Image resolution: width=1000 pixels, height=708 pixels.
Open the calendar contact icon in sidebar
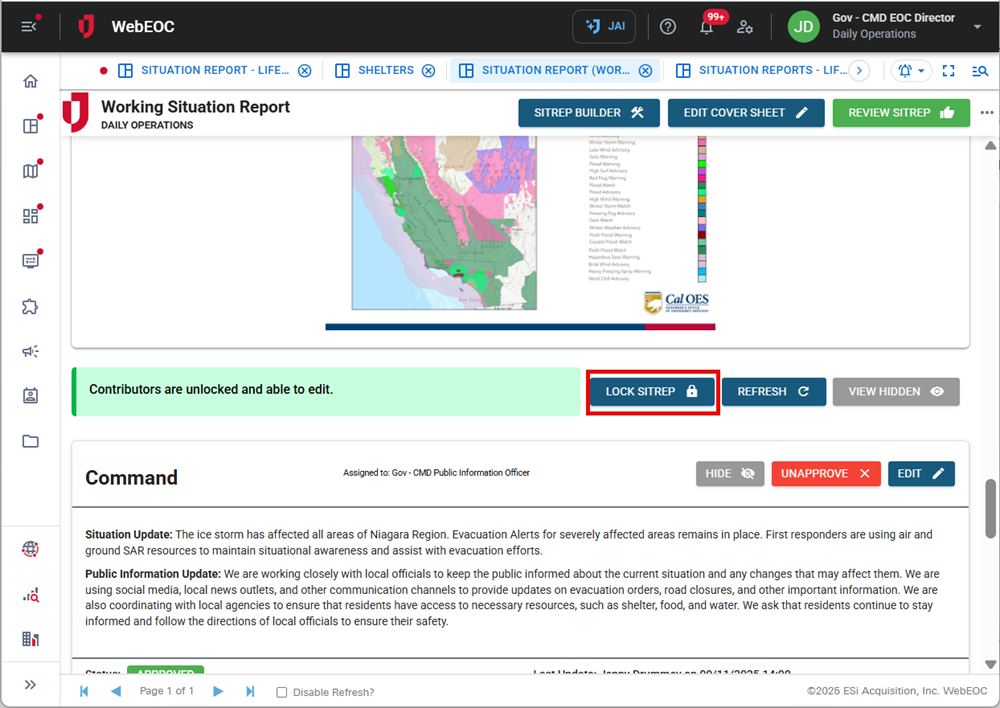coord(30,396)
